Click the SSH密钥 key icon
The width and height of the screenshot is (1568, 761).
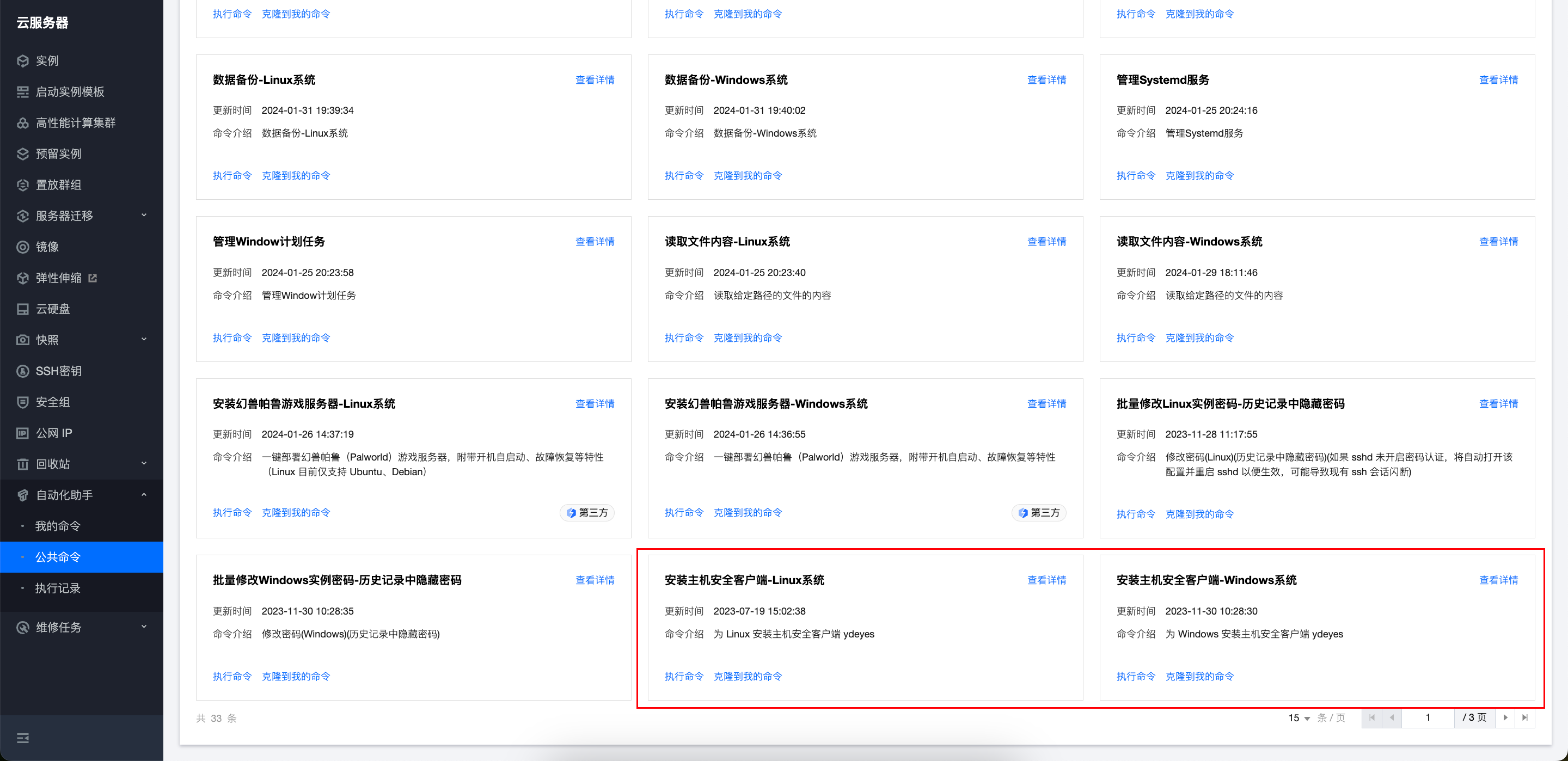coord(22,371)
